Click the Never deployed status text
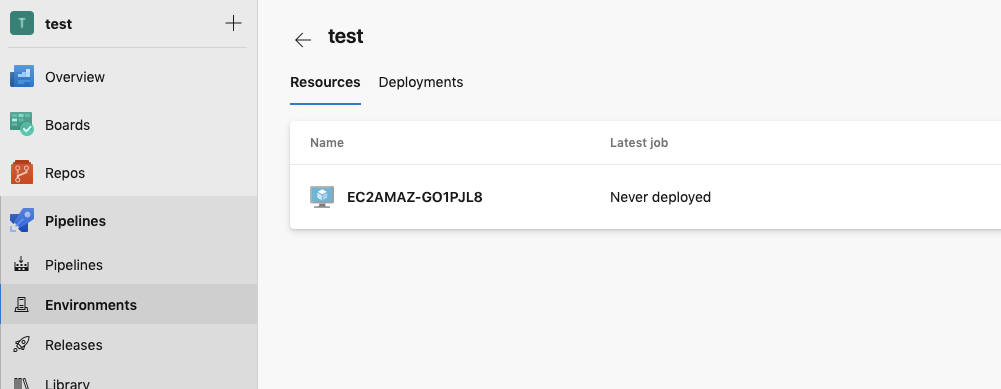 point(661,197)
